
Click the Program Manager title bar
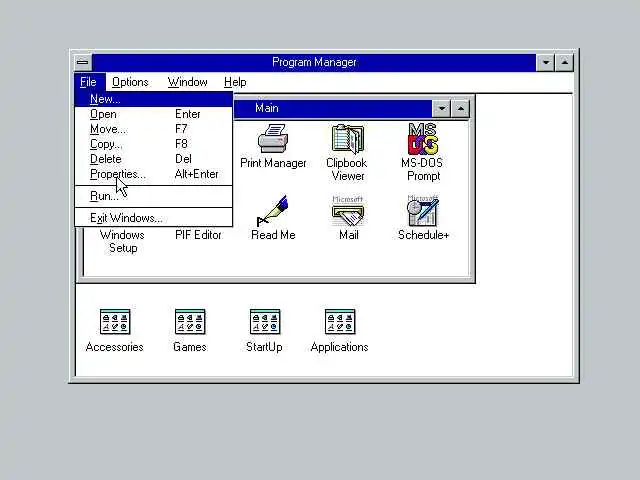314,62
